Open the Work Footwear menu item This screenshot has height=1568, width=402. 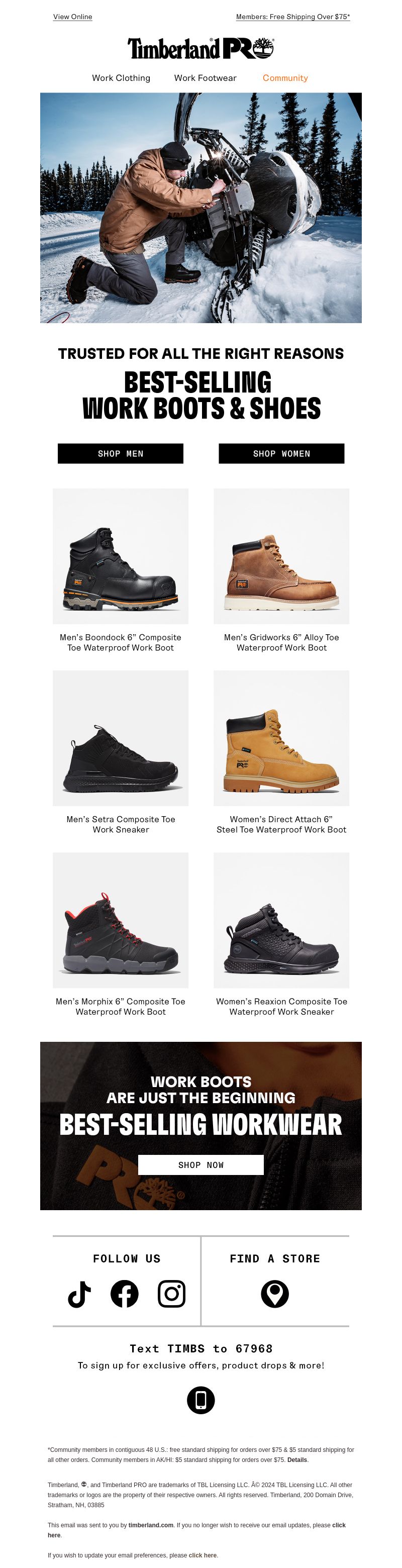click(x=205, y=78)
